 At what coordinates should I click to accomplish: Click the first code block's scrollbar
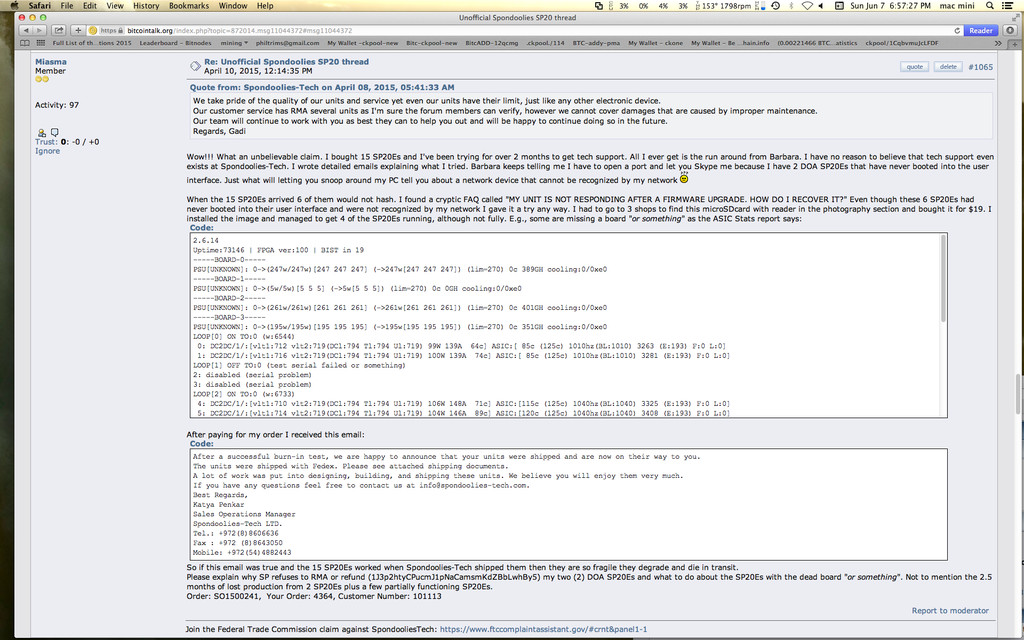pyautogui.click(x=943, y=279)
